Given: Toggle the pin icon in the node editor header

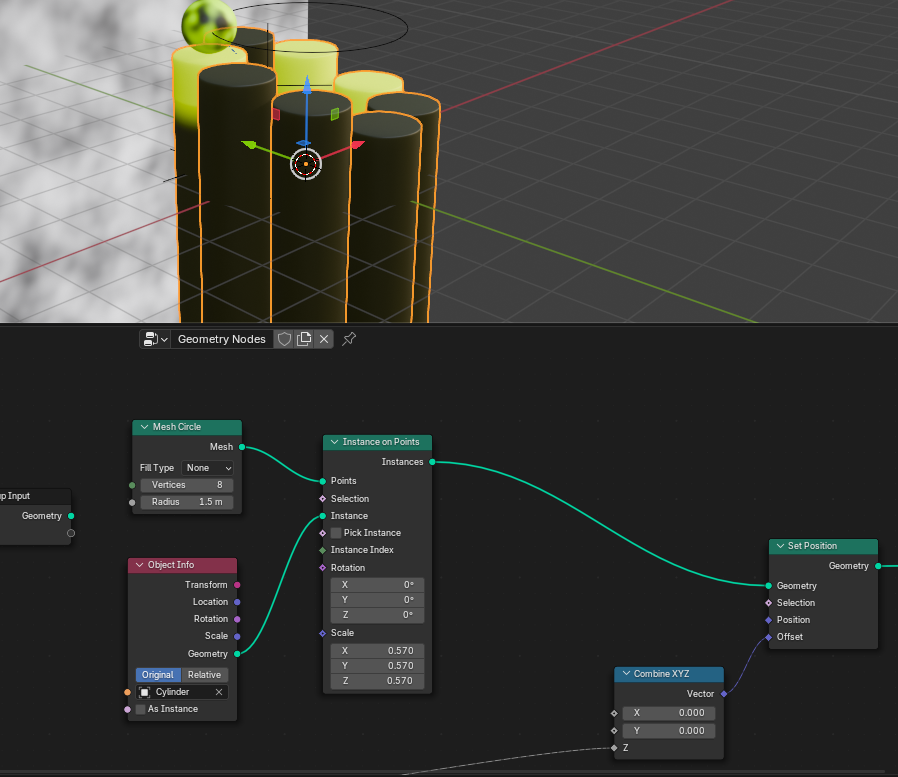Looking at the screenshot, I should (x=348, y=339).
